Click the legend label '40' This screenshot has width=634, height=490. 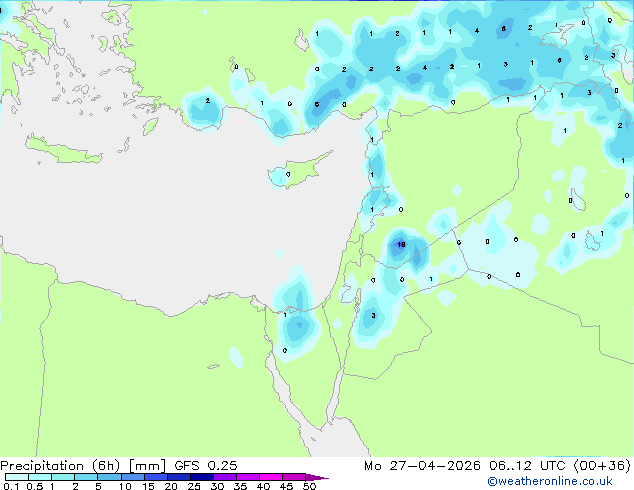click(263, 486)
